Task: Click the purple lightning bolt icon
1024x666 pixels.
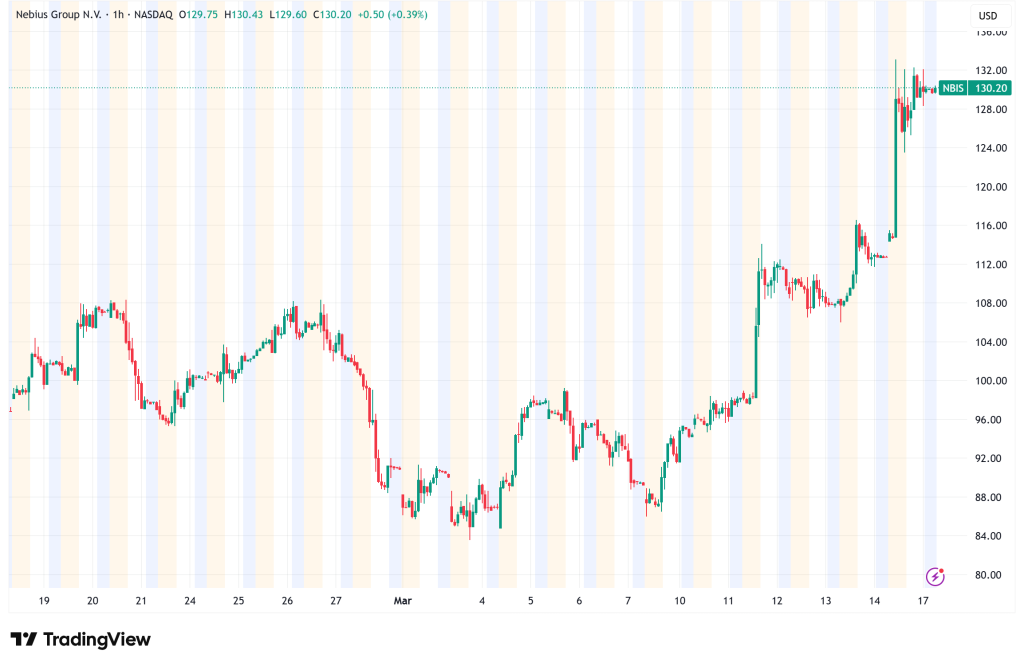Action: point(935,576)
